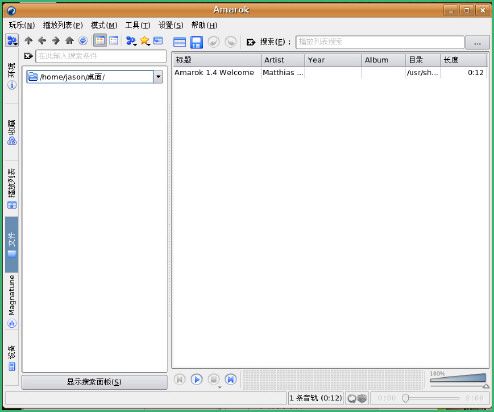Click the /home/jason path combo box text
The height and width of the screenshot is (412, 494).
coord(90,77)
